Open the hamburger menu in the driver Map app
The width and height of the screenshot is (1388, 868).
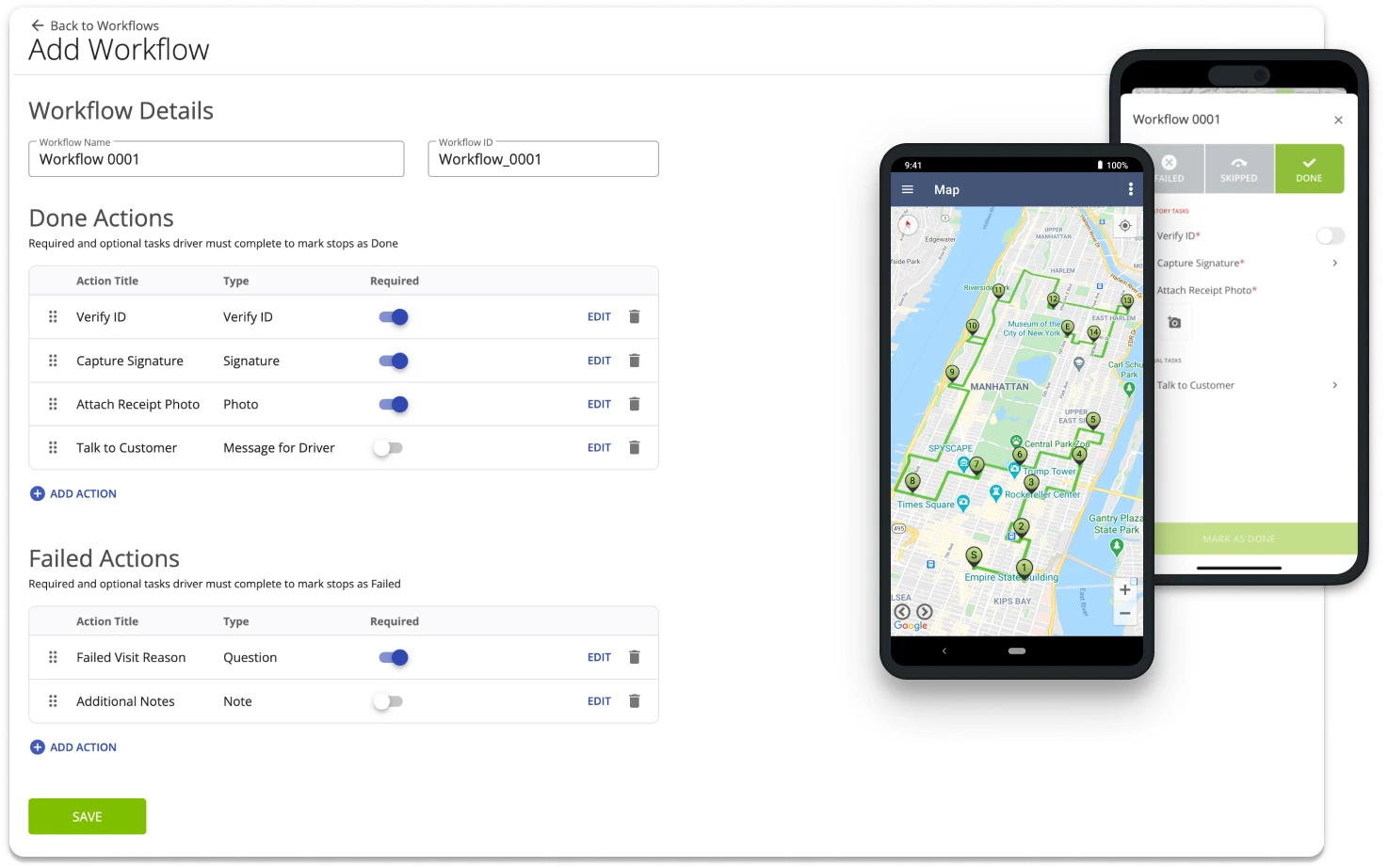click(x=907, y=189)
